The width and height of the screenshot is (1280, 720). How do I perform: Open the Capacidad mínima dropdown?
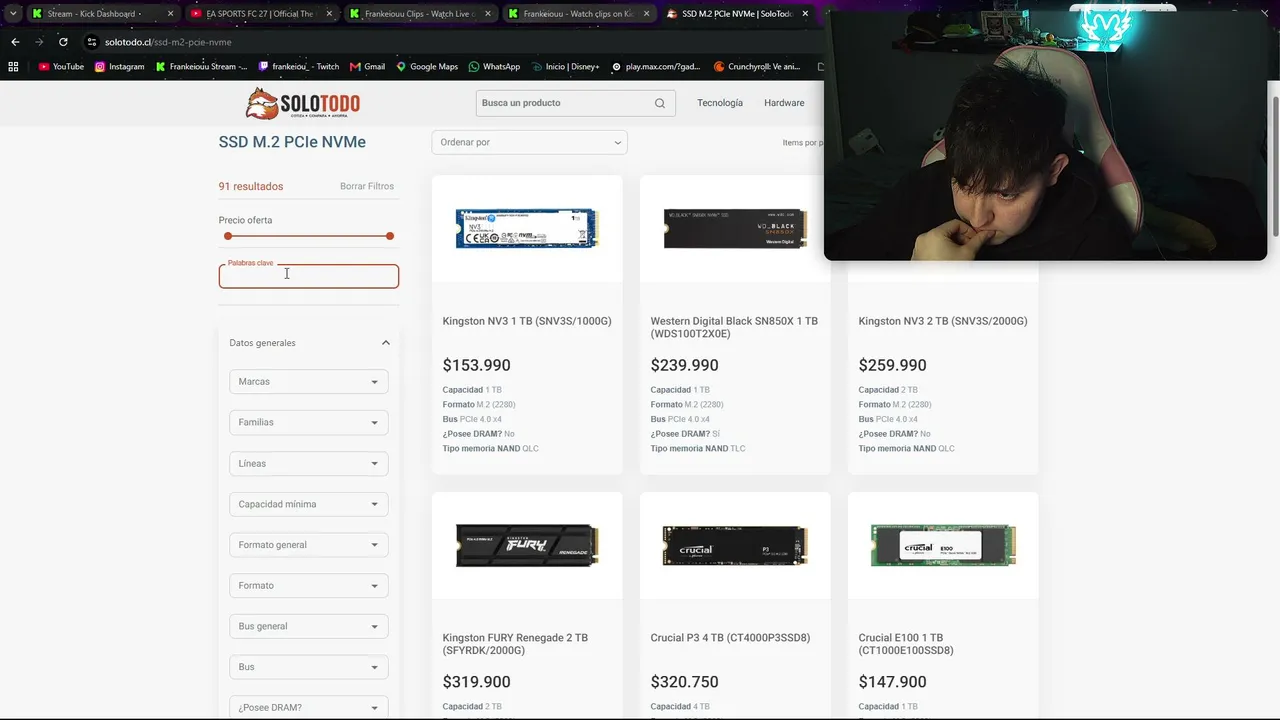click(308, 504)
